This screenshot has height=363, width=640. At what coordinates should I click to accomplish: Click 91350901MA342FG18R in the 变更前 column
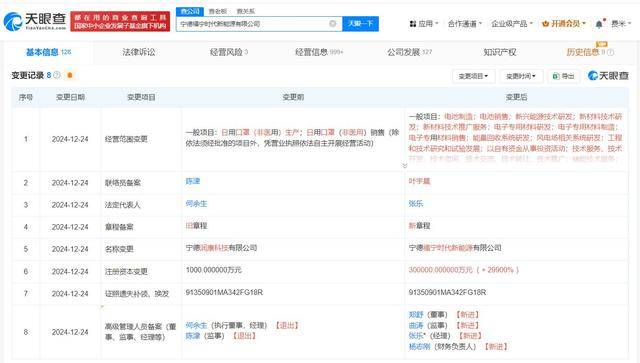click(x=224, y=292)
